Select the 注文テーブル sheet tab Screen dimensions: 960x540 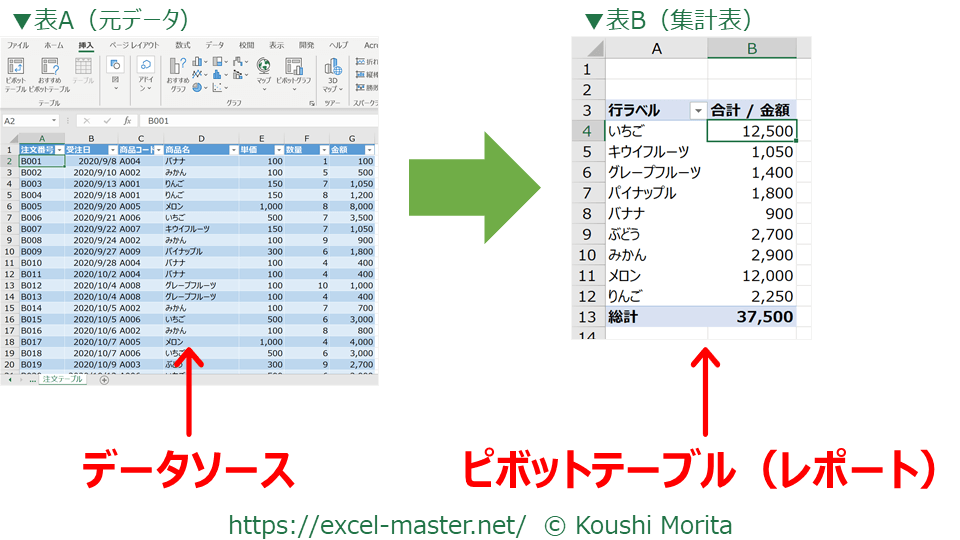[x=63, y=380]
